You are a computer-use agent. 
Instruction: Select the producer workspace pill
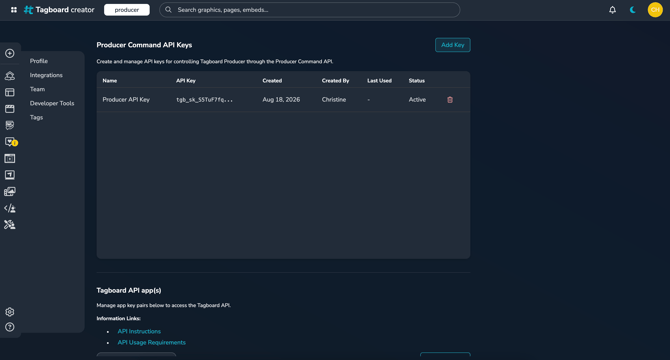[127, 10]
